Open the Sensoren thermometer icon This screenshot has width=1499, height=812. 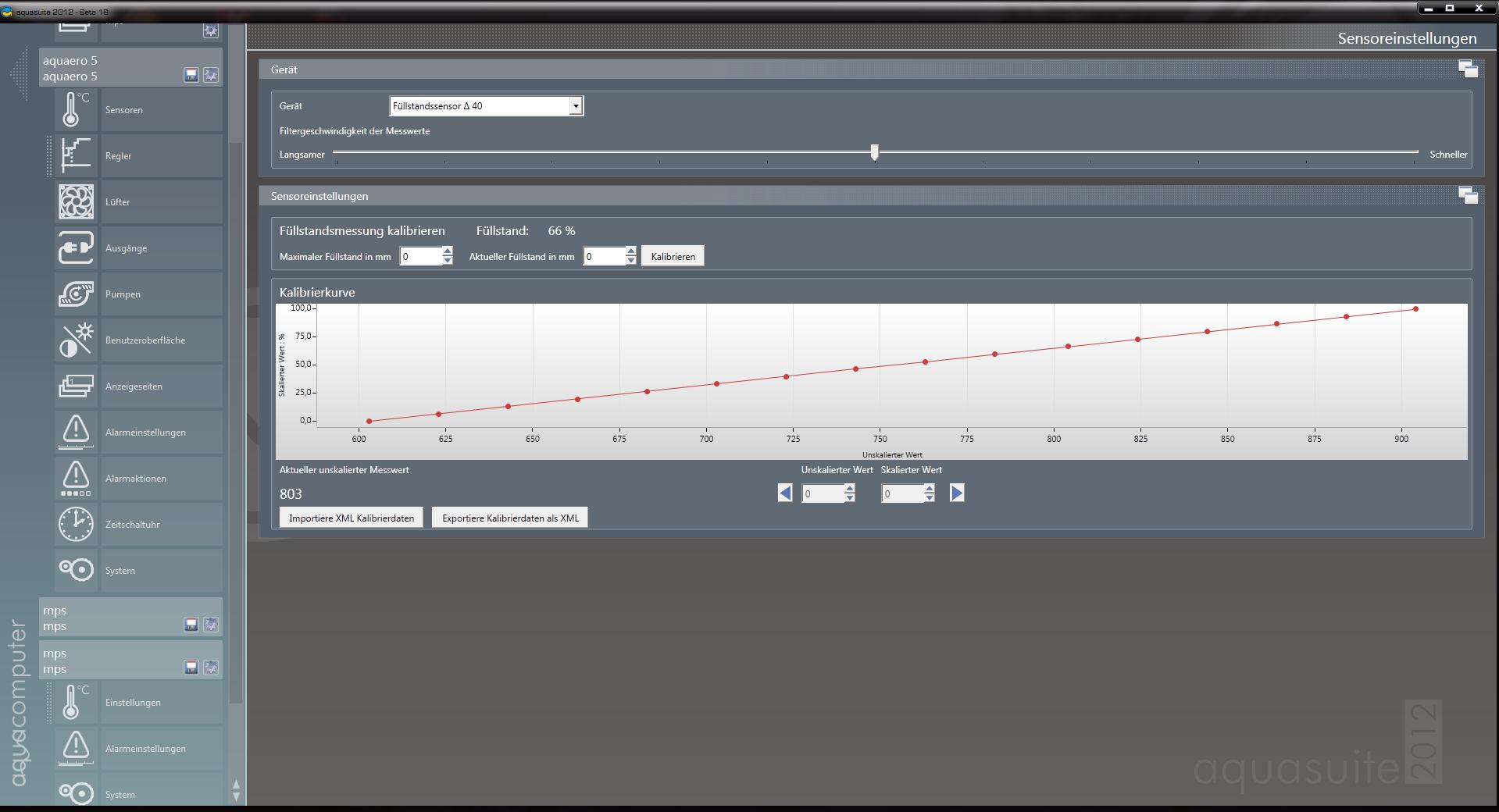[x=75, y=109]
